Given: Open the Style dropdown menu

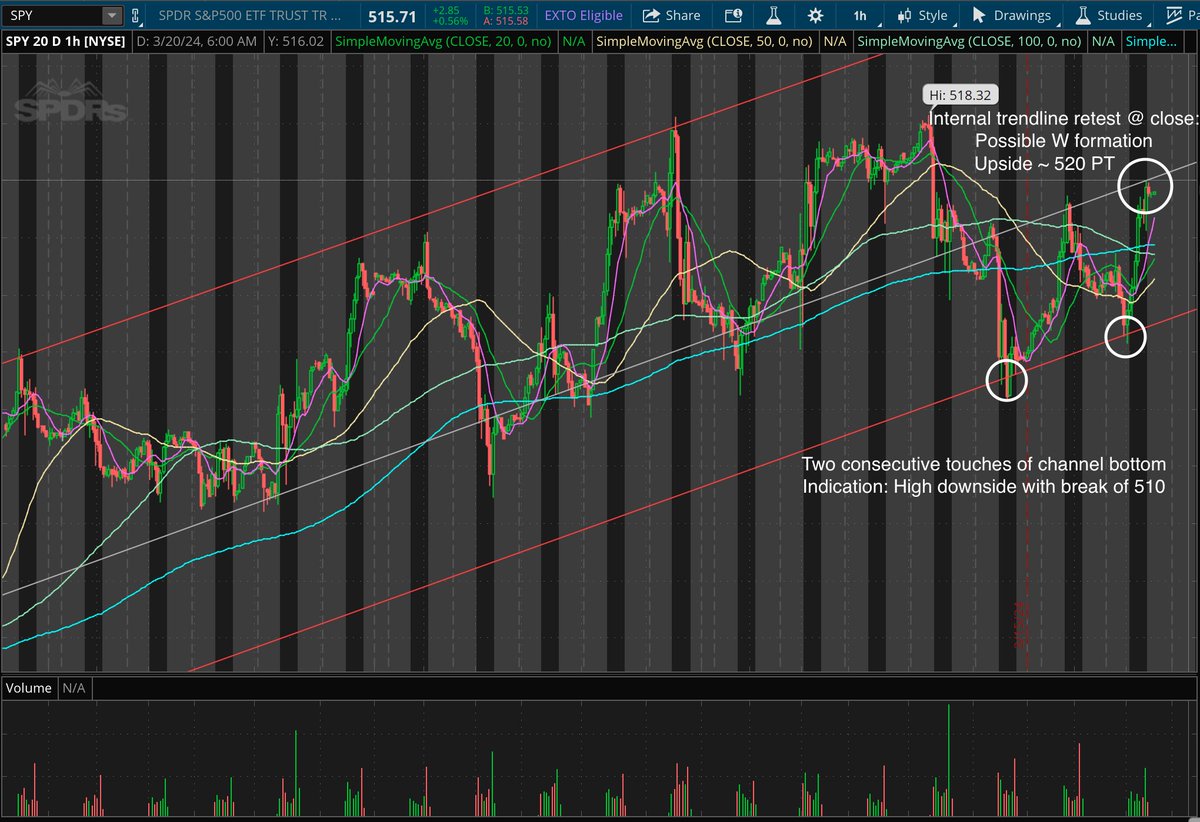Looking at the screenshot, I should pos(923,15).
